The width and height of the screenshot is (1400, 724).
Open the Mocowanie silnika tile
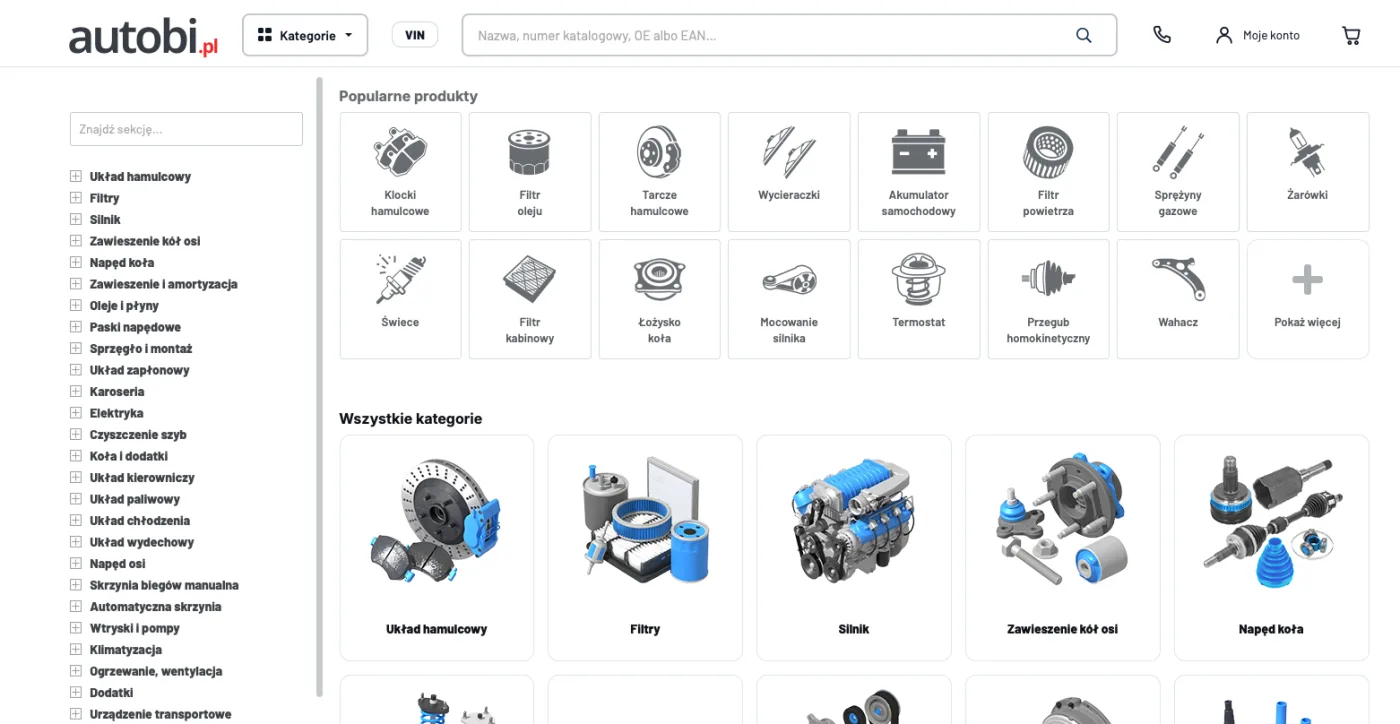[789, 299]
